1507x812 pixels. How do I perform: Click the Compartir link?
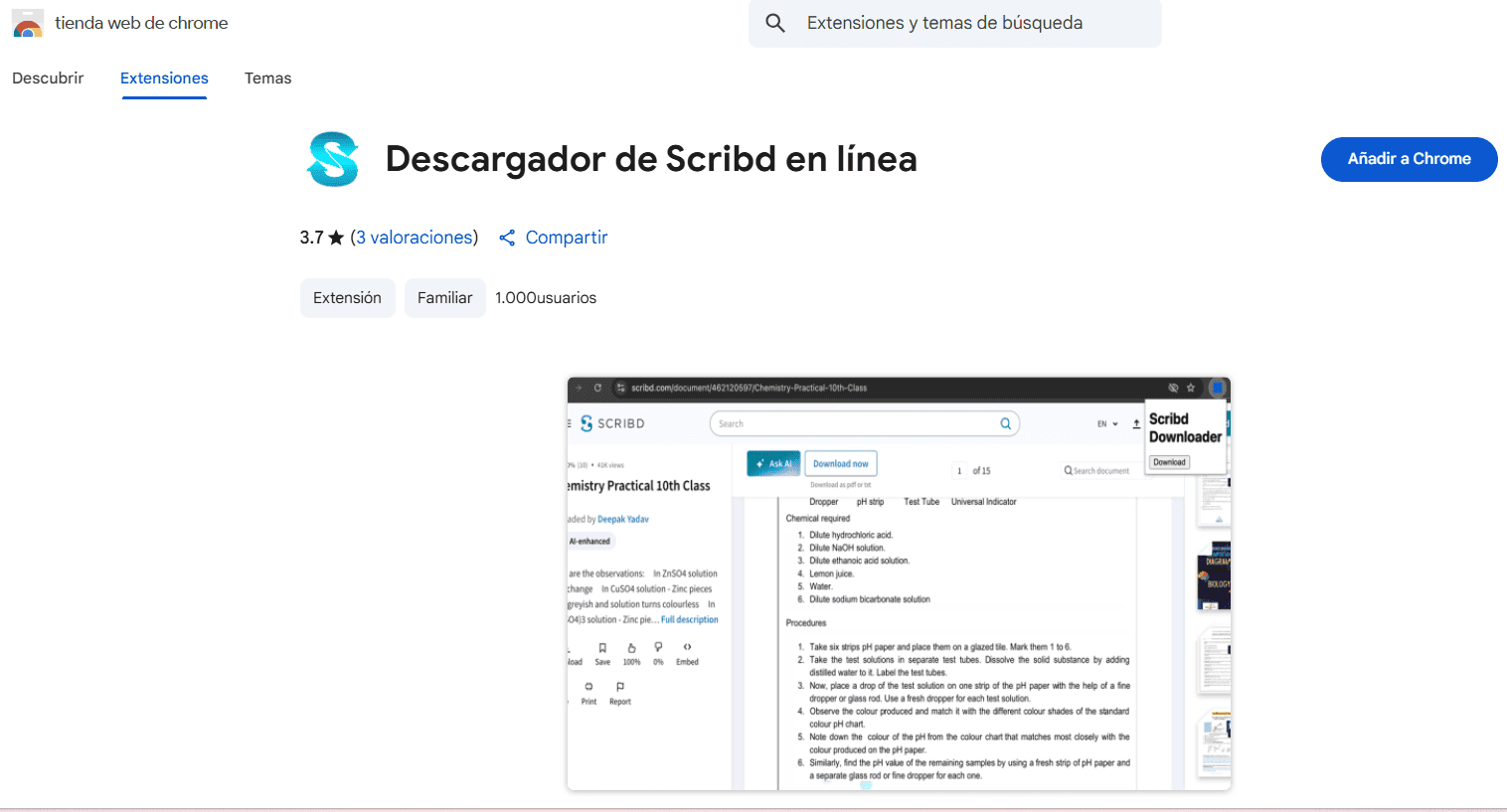566,238
